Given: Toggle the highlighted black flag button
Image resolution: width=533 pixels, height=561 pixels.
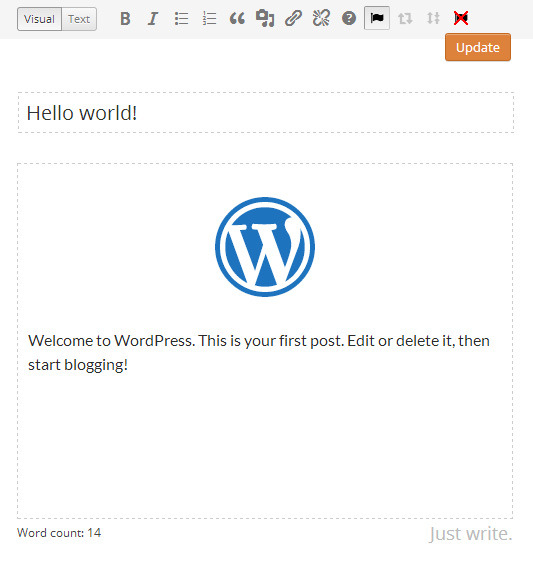Looking at the screenshot, I should [x=377, y=18].
